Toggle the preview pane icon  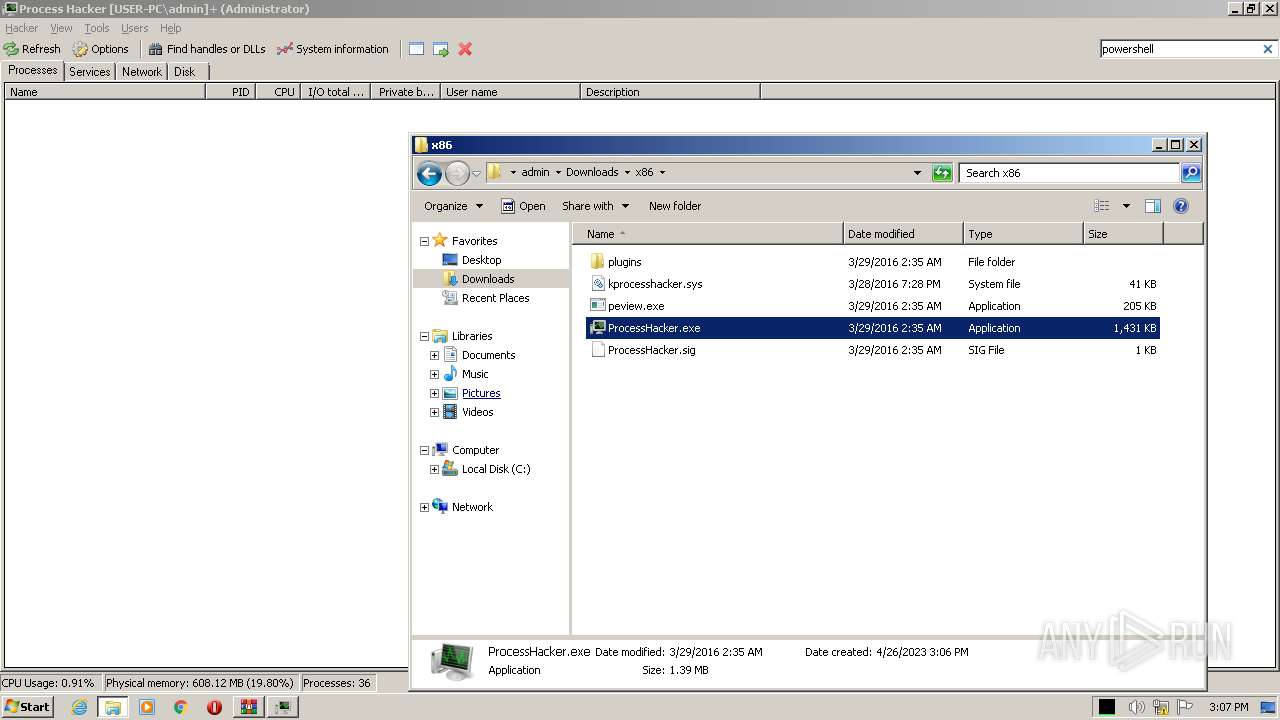pyautogui.click(x=1153, y=206)
